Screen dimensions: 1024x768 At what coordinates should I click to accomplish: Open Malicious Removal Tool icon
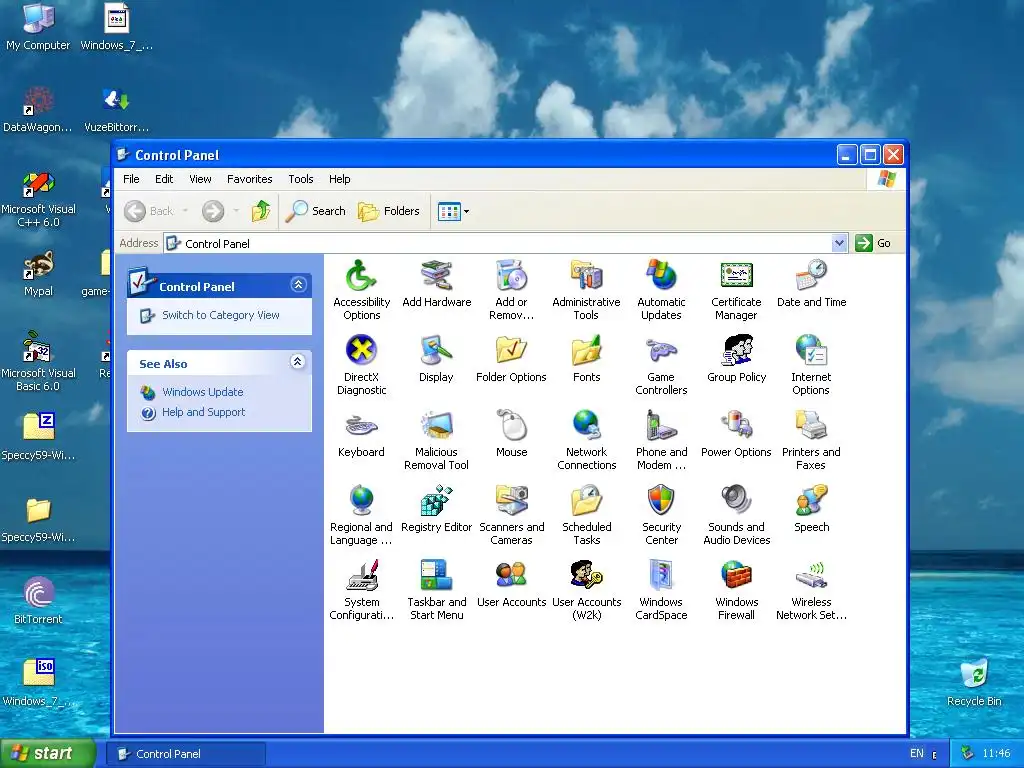point(436,440)
